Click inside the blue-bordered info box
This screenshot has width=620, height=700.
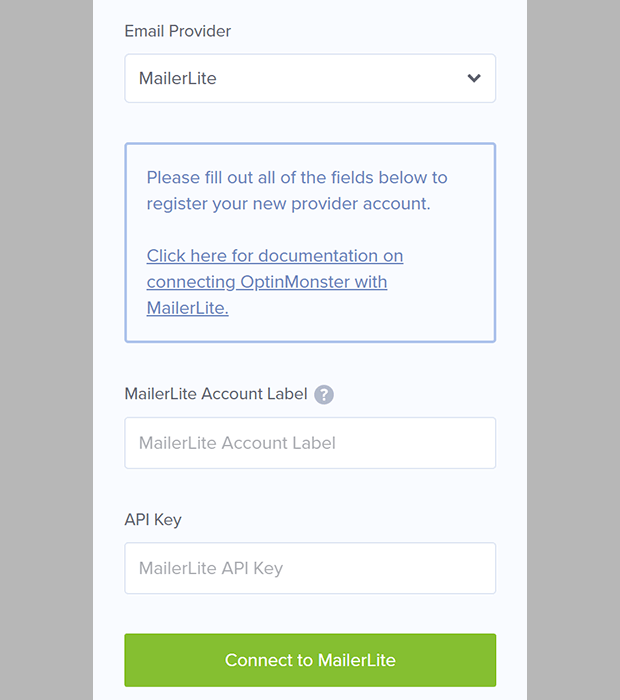[310, 242]
